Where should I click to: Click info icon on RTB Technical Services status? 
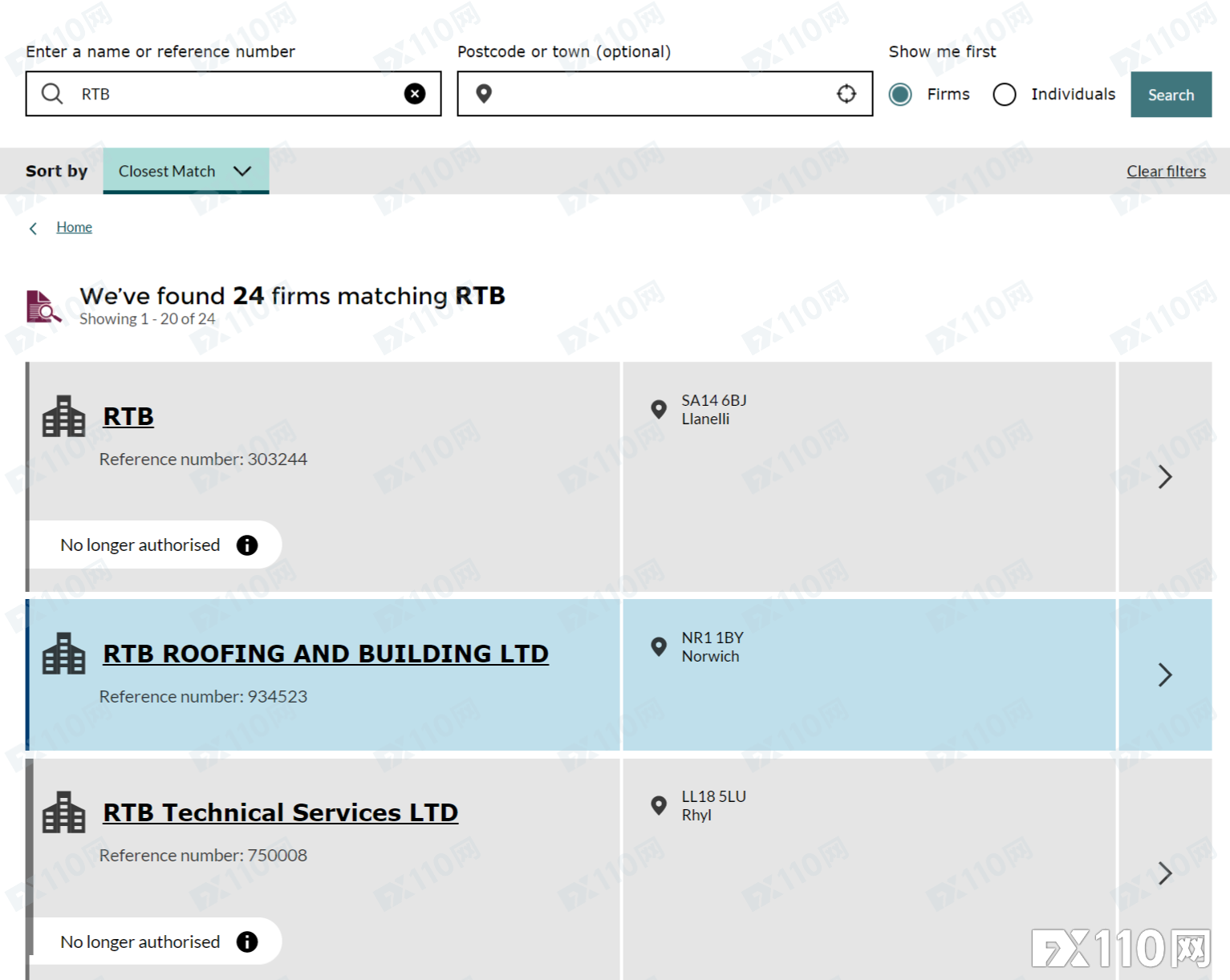tap(247, 942)
